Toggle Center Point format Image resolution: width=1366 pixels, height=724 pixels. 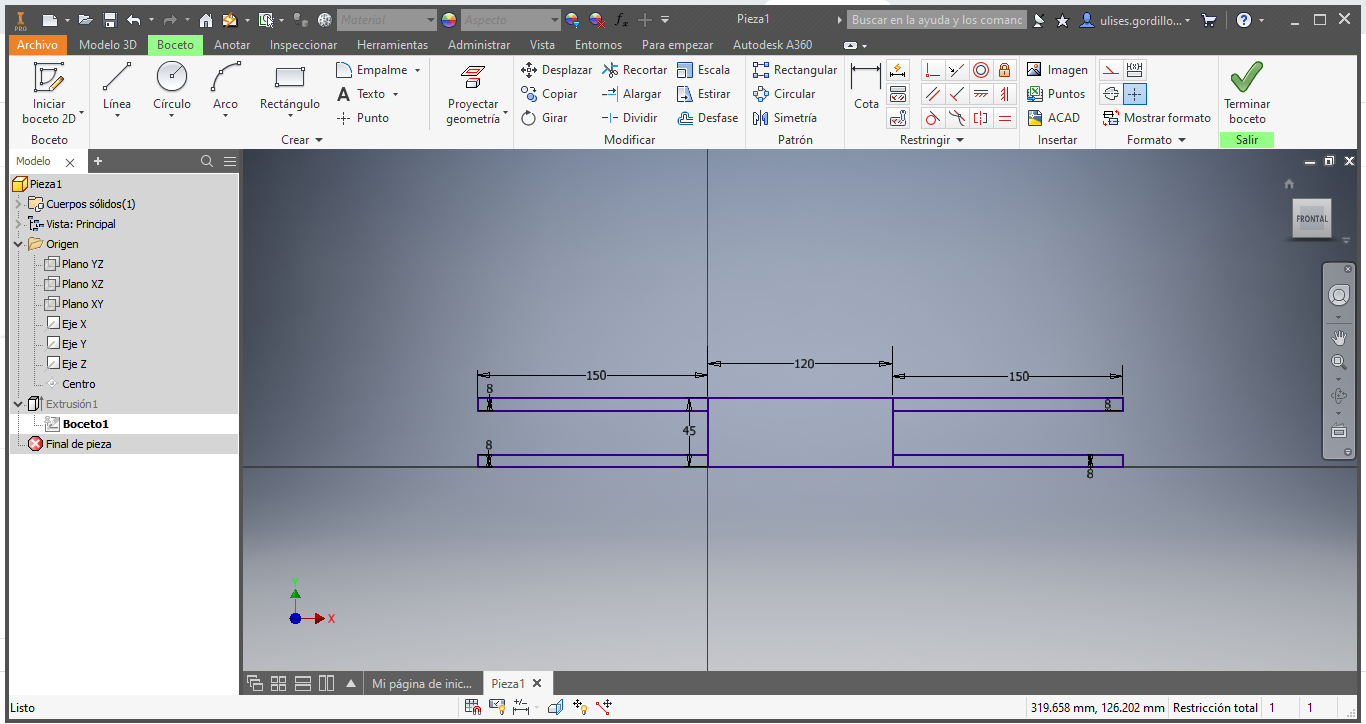click(1135, 94)
